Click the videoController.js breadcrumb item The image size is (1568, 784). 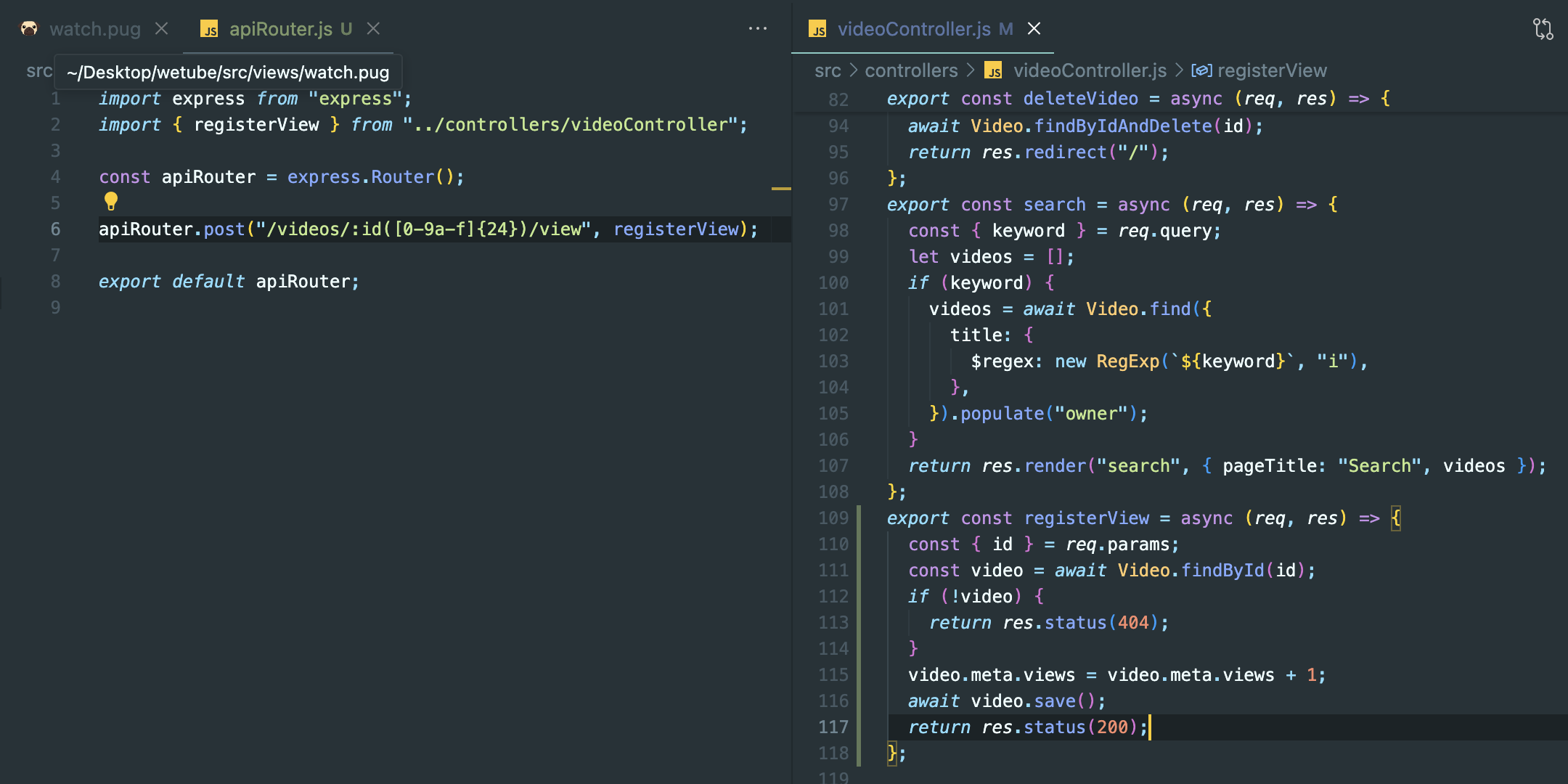pyautogui.click(x=1090, y=70)
